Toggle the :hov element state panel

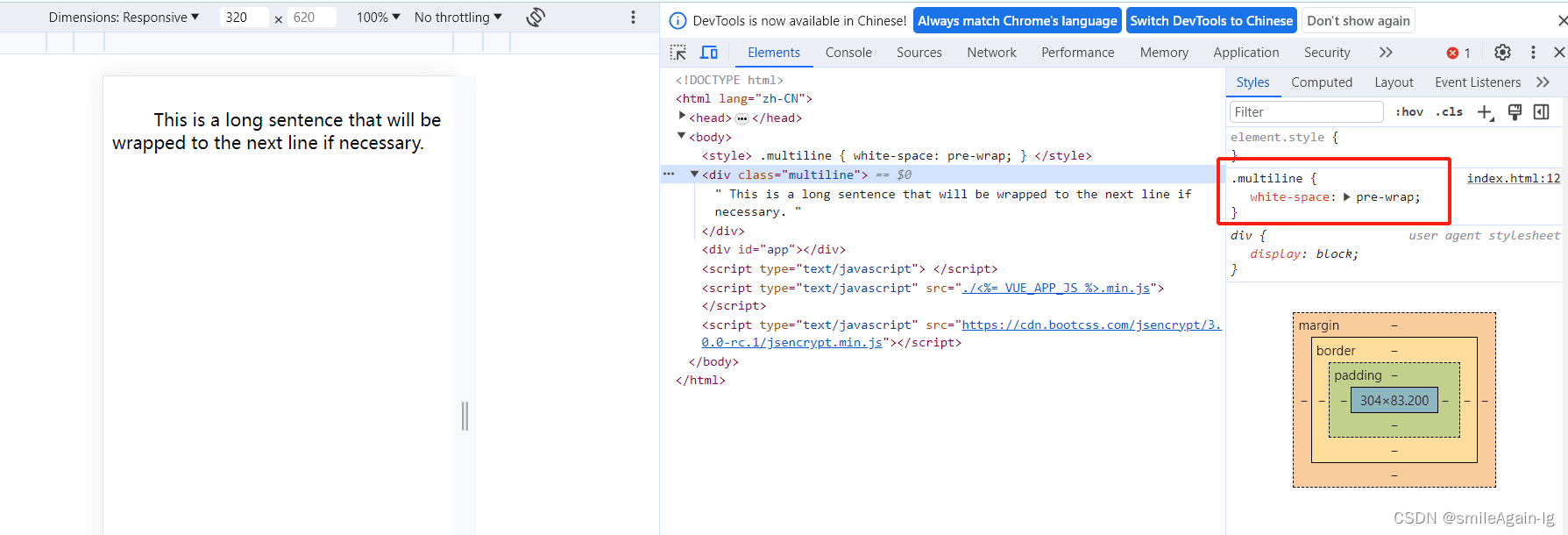pos(1409,112)
